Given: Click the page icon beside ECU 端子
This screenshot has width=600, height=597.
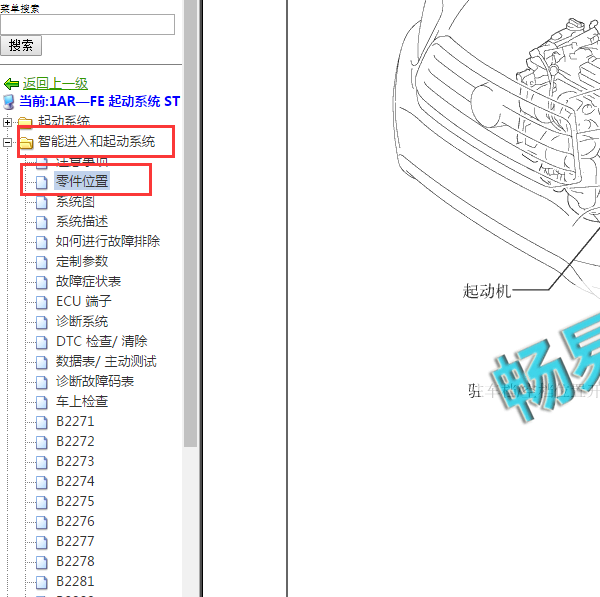Looking at the screenshot, I should pyautogui.click(x=42, y=302).
